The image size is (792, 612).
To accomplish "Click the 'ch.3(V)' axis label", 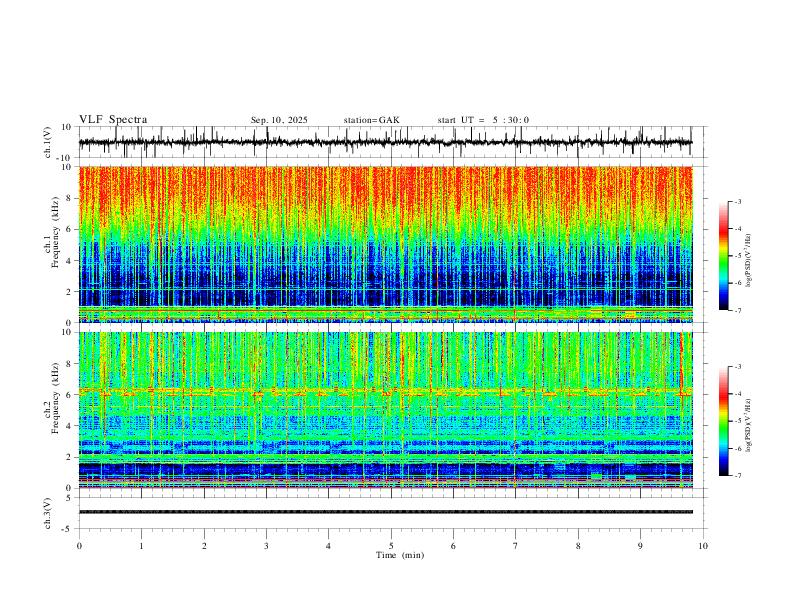I will (48, 514).
